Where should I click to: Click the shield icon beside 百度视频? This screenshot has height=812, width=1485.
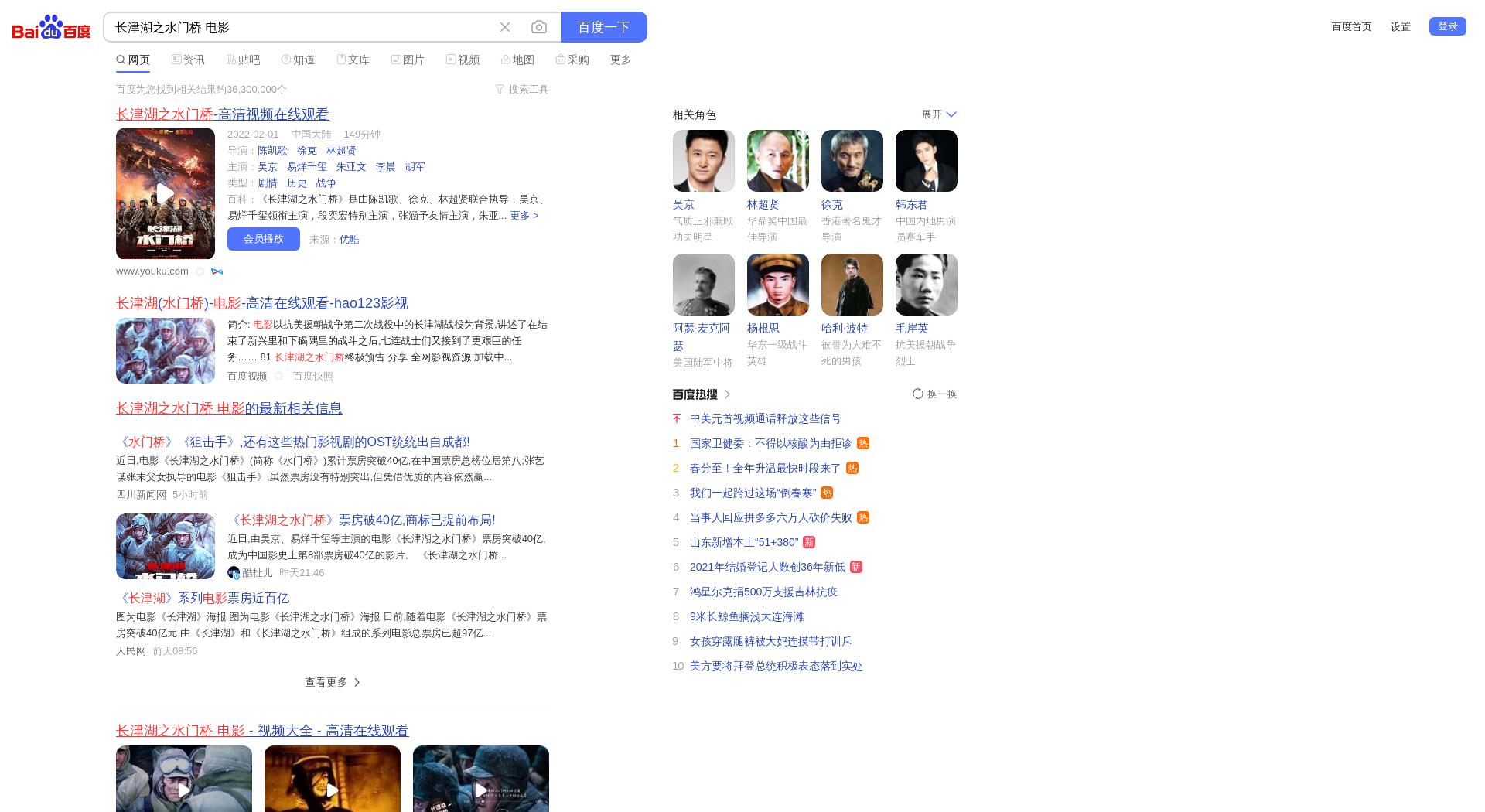click(x=279, y=377)
